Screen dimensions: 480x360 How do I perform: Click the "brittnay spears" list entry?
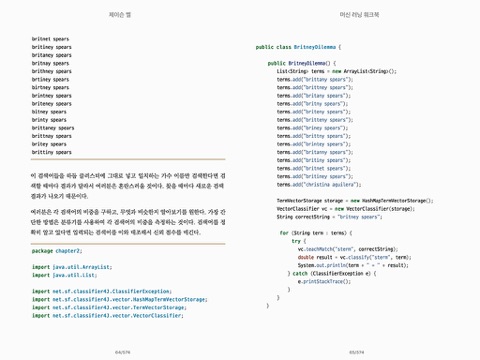(52, 136)
